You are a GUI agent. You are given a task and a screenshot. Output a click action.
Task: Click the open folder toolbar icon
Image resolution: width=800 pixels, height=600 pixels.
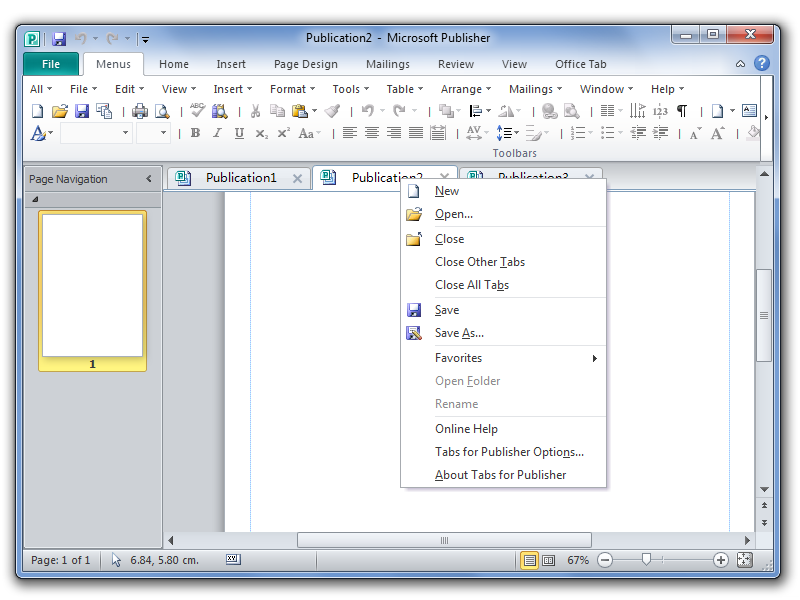pyautogui.click(x=60, y=111)
